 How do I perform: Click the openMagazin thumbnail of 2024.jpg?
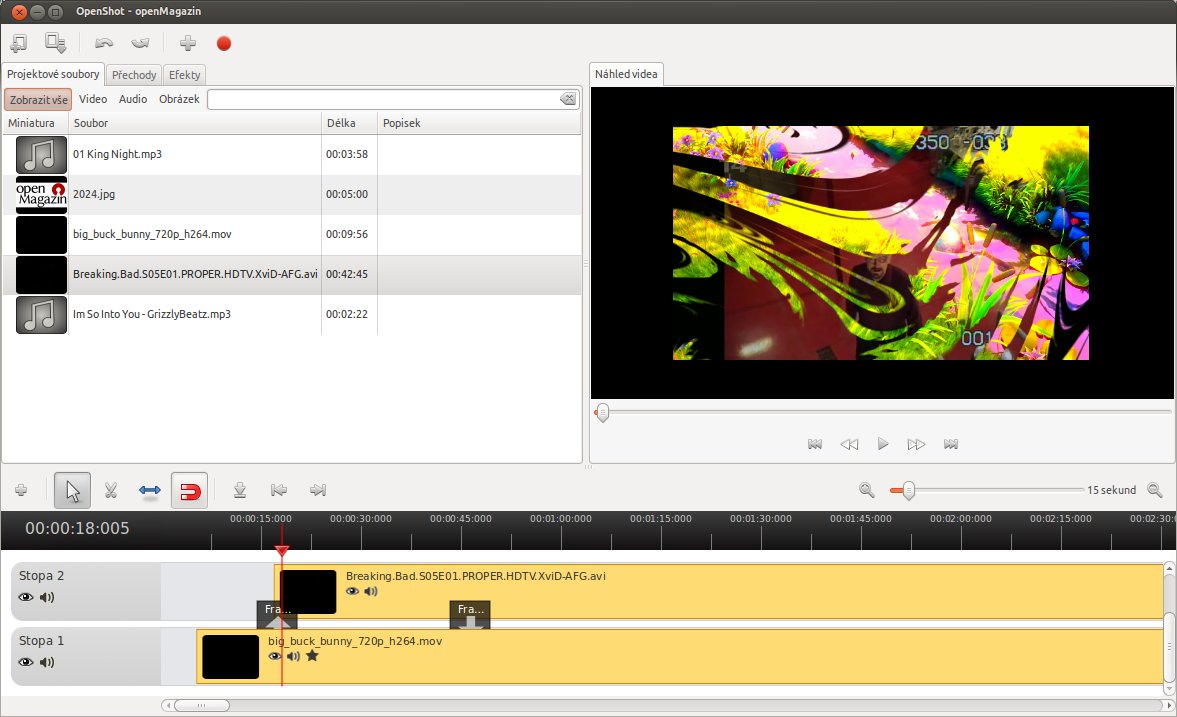point(41,194)
